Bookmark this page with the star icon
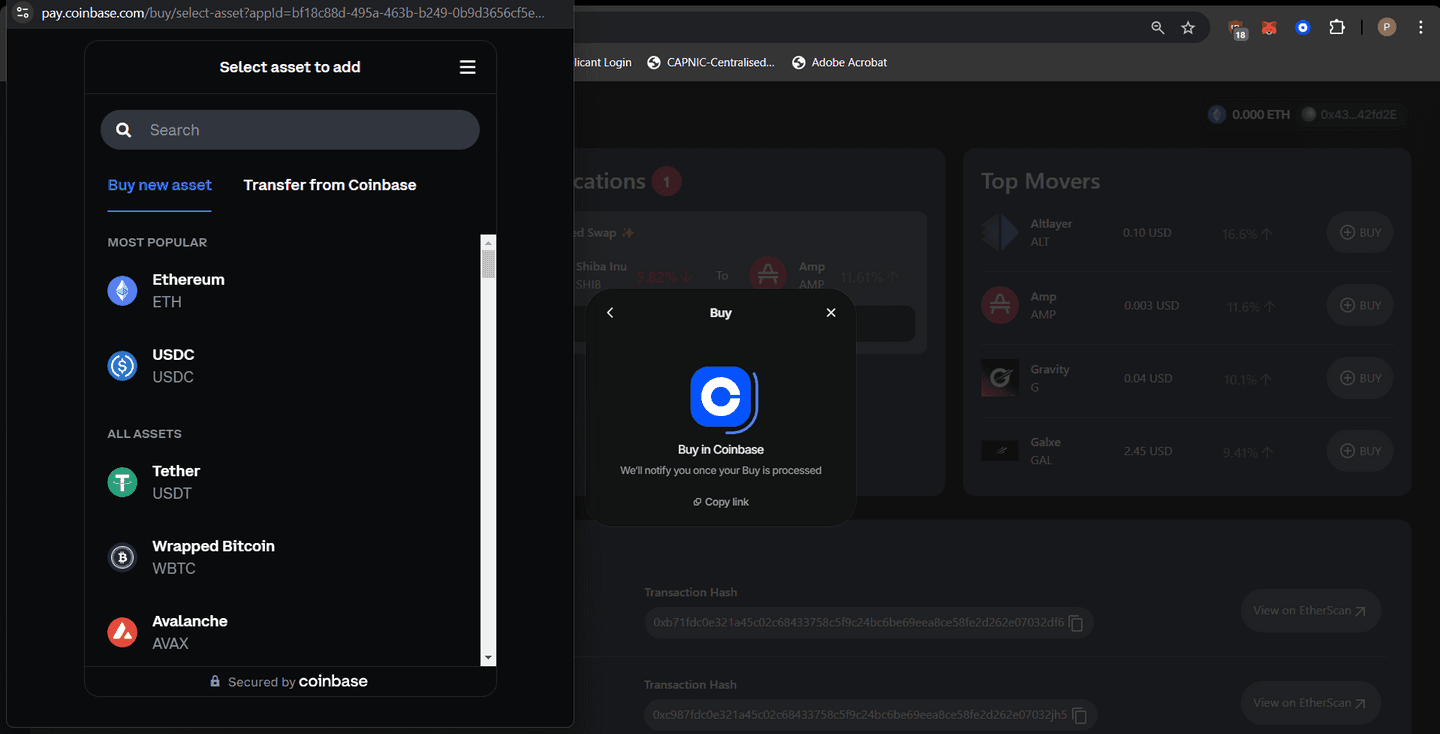1440x734 pixels. (x=1188, y=28)
